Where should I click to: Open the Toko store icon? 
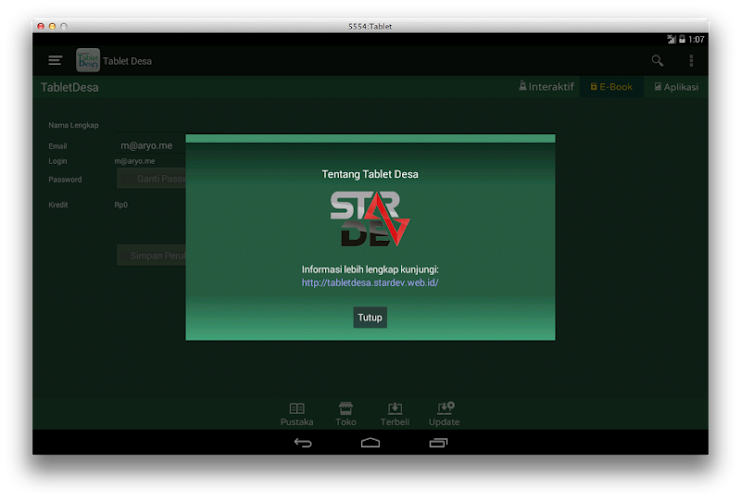pyautogui.click(x=346, y=414)
